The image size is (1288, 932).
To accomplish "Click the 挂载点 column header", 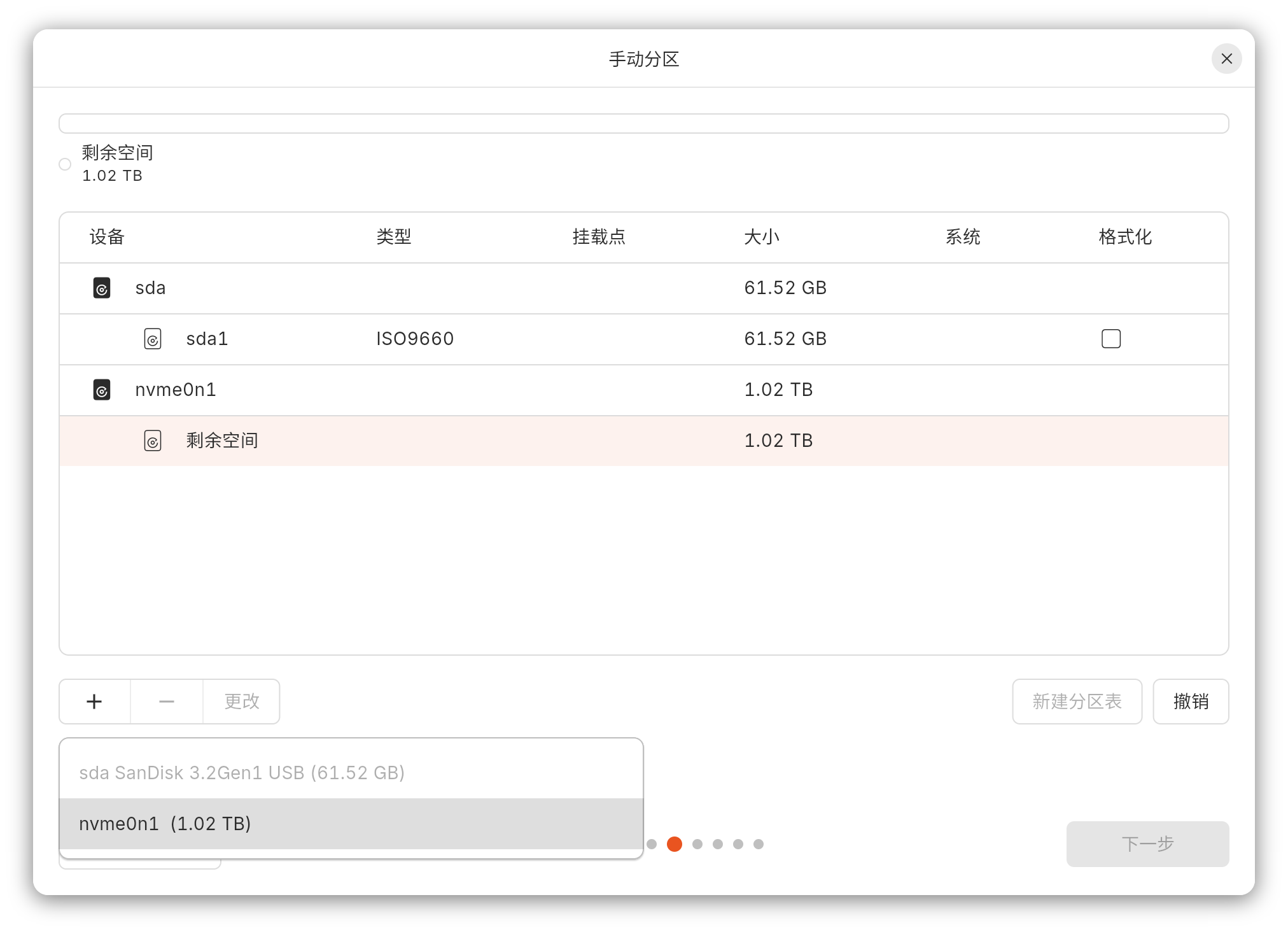I will [599, 237].
